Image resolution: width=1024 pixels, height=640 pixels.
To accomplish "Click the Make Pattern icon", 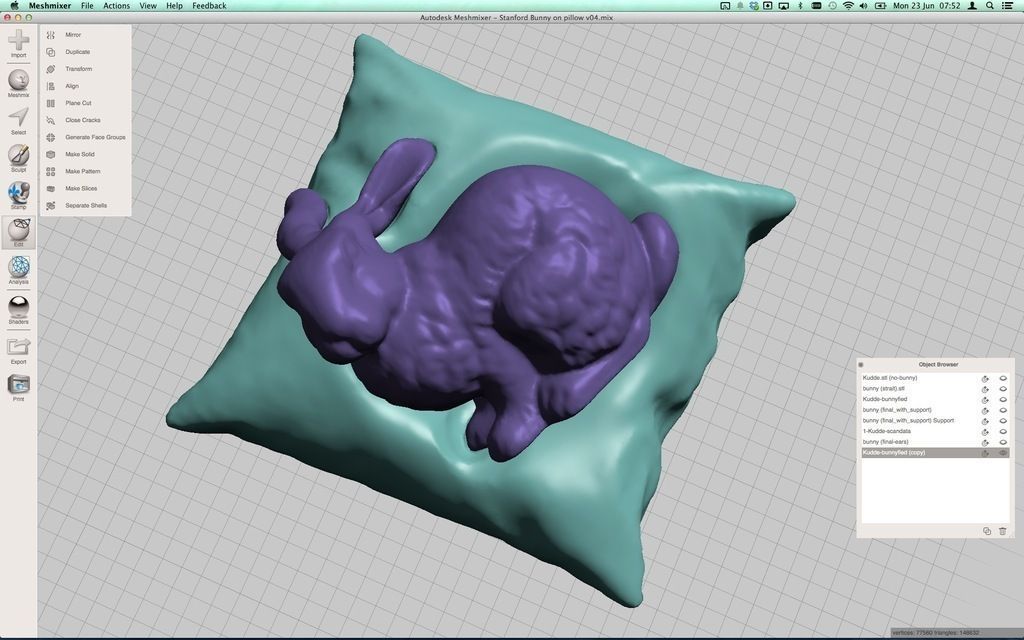I will pos(50,171).
